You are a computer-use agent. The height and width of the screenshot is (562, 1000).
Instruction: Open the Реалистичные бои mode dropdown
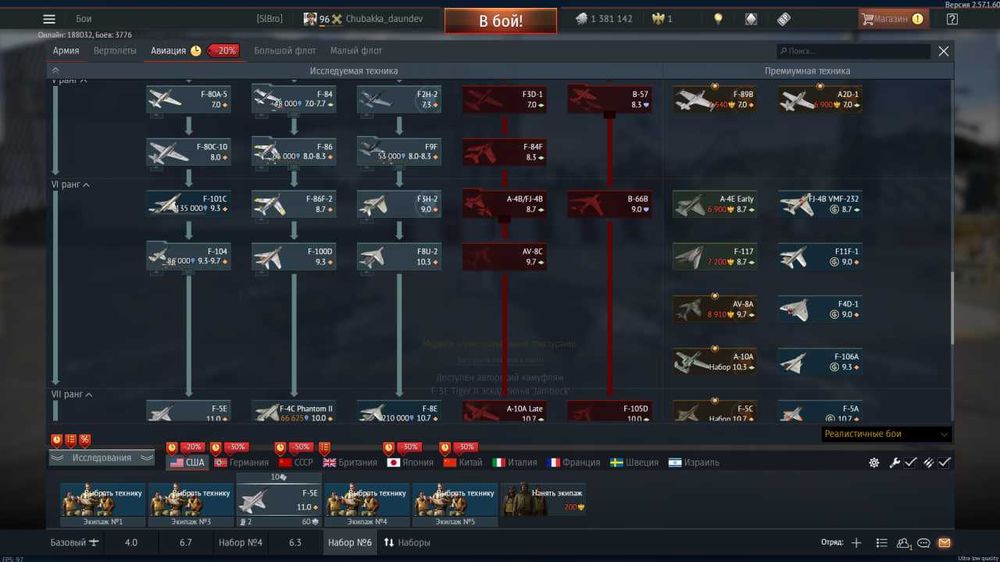point(886,434)
